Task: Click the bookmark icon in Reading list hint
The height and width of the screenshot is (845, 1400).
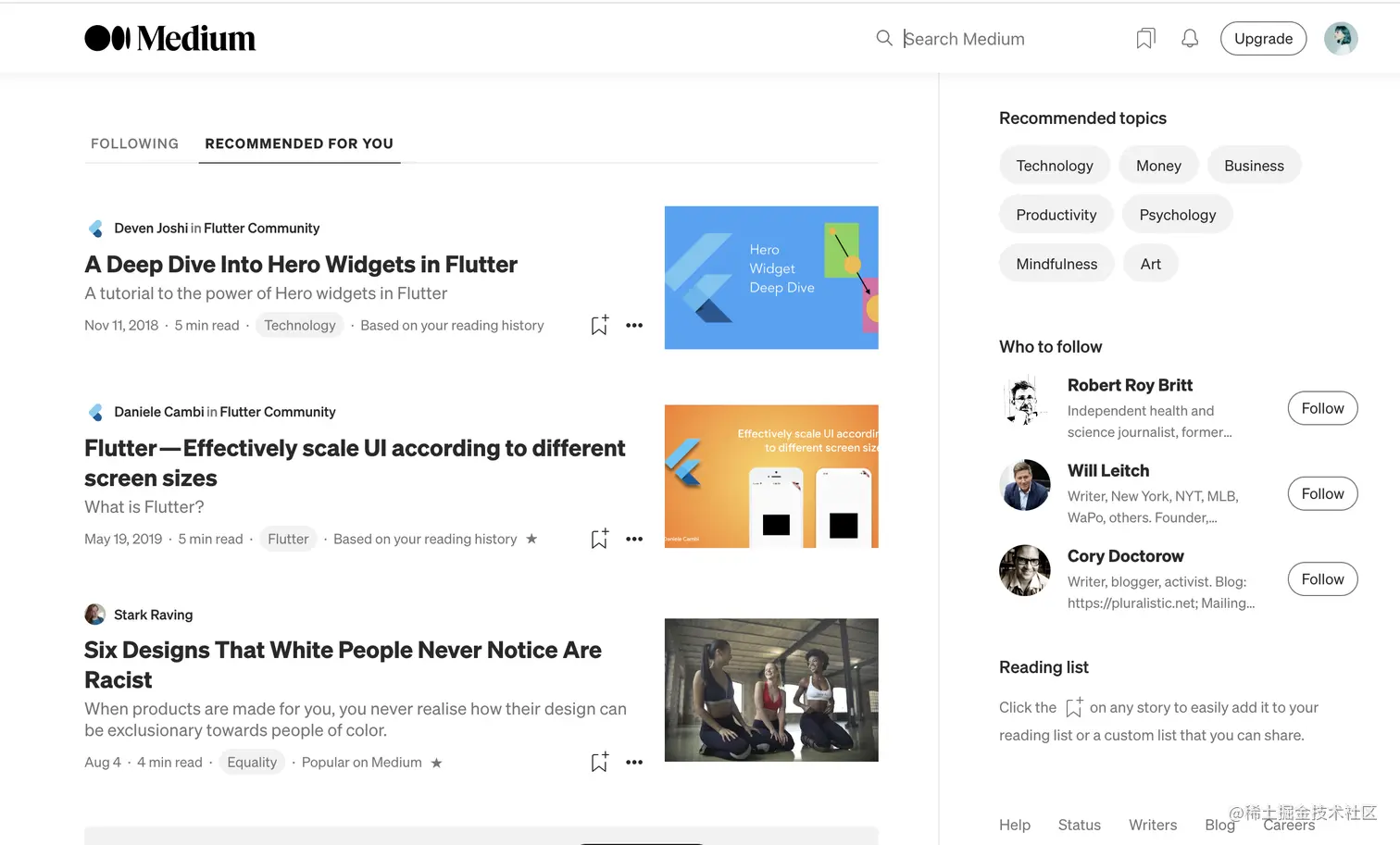Action: click(1074, 707)
